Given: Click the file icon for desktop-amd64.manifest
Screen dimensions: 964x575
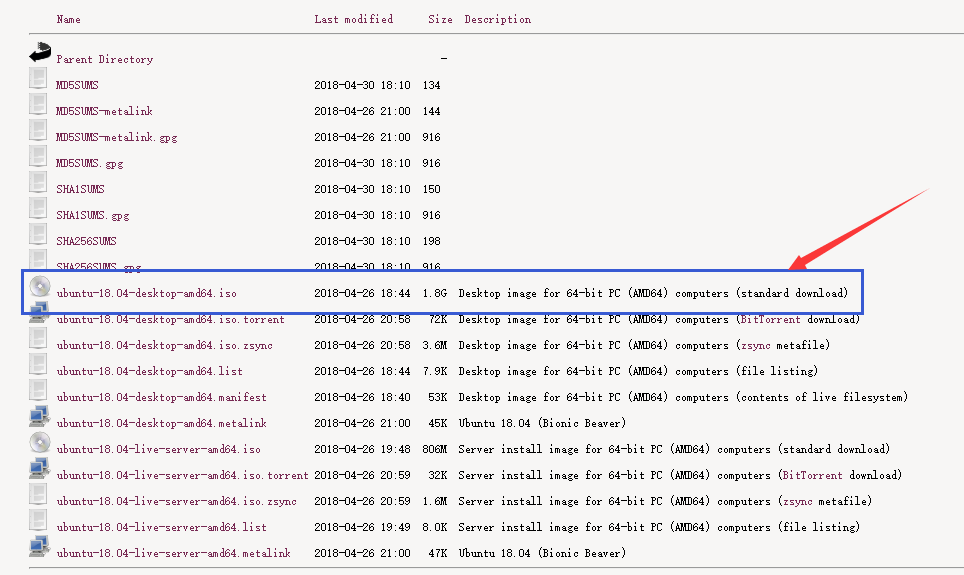Looking at the screenshot, I should click(x=38, y=391).
